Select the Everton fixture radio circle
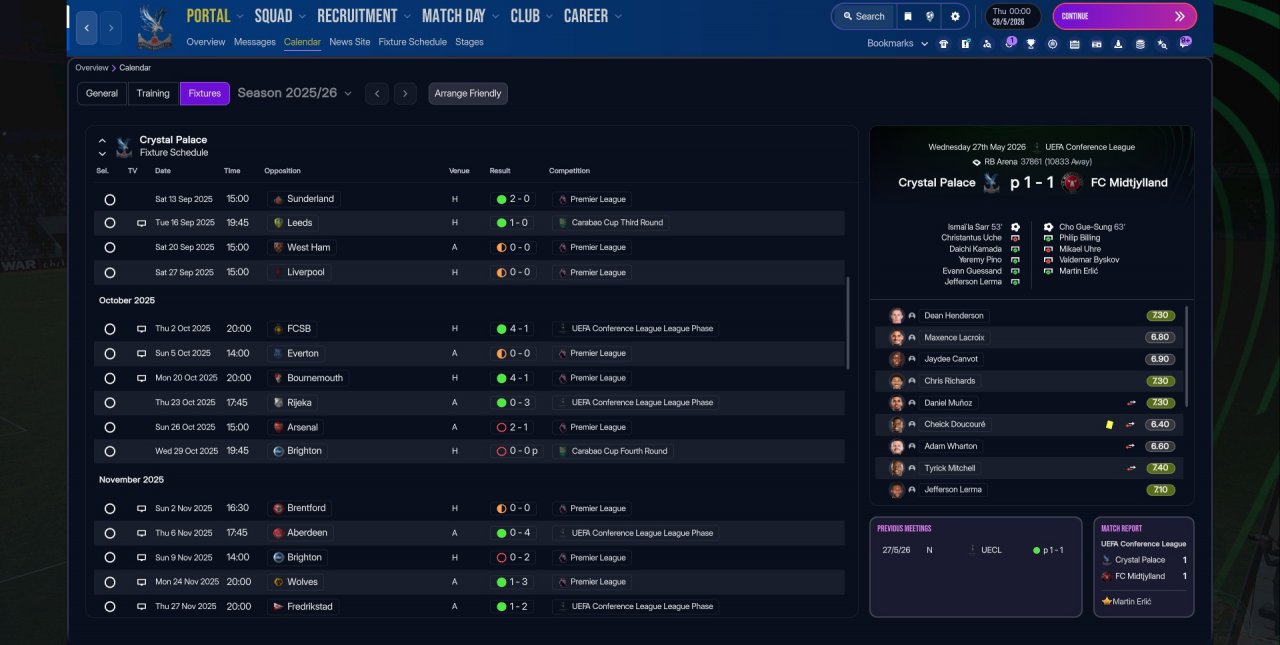Viewport: 1280px width, 645px height. pos(110,354)
